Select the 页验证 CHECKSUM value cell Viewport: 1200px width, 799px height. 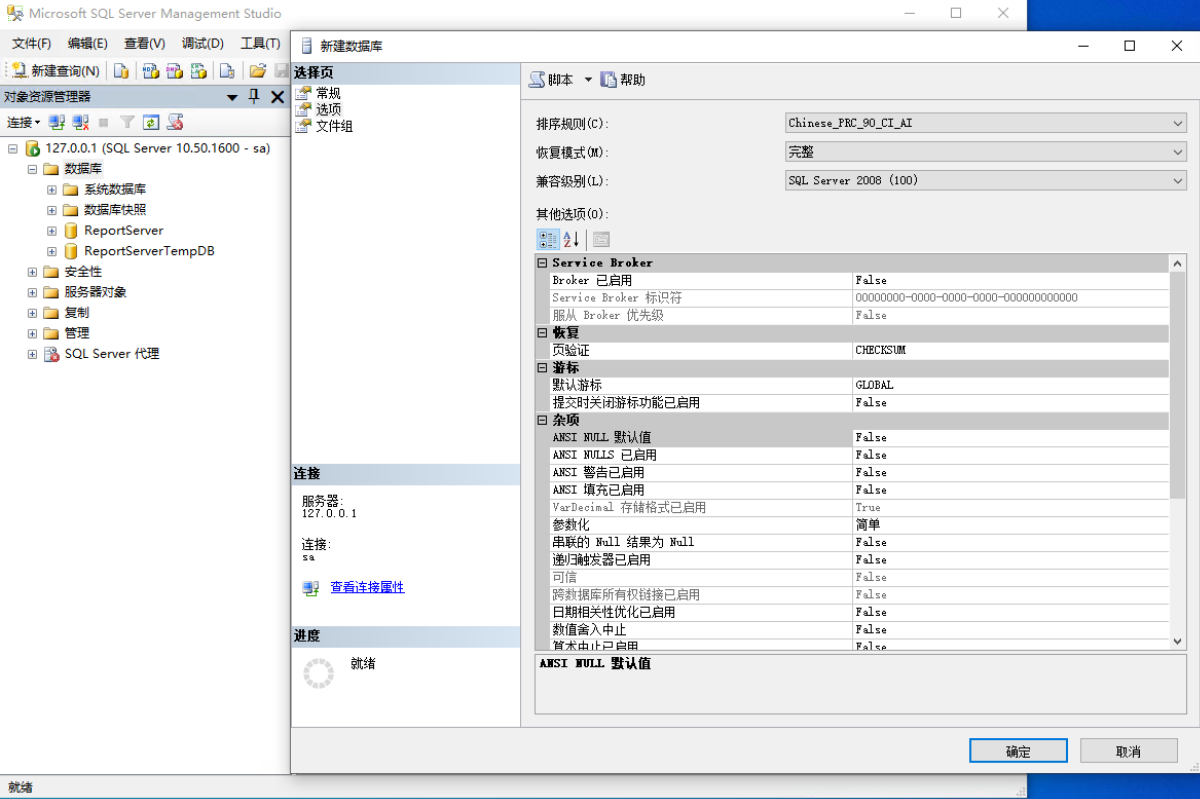click(1010, 351)
